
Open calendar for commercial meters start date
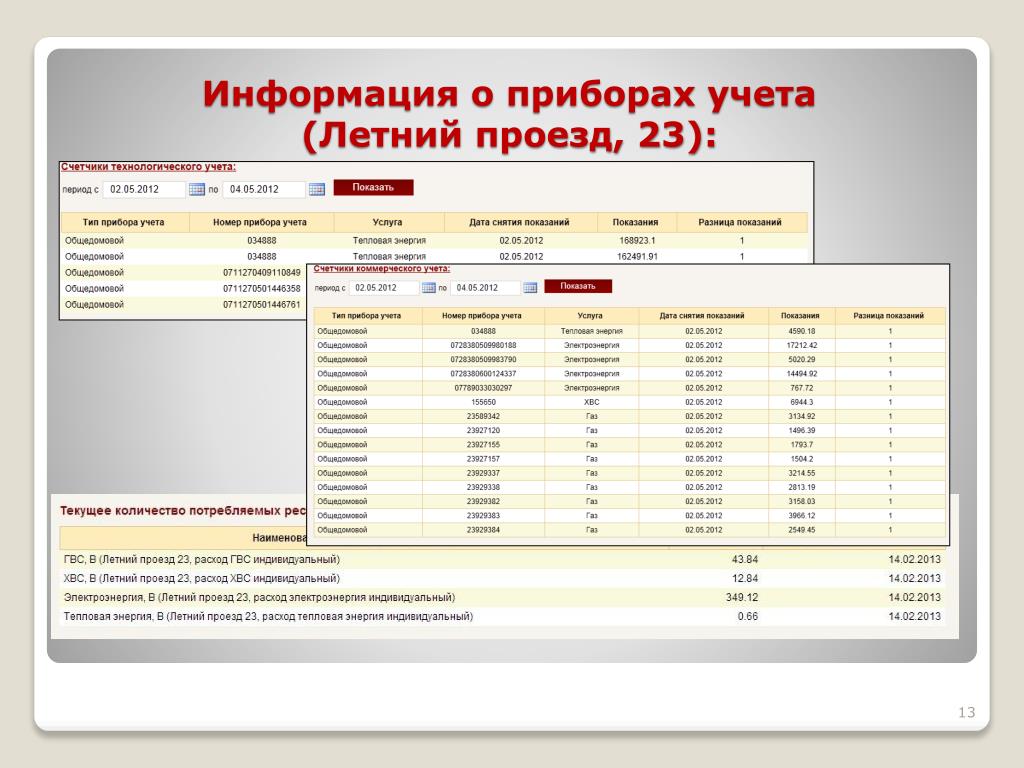(x=428, y=288)
